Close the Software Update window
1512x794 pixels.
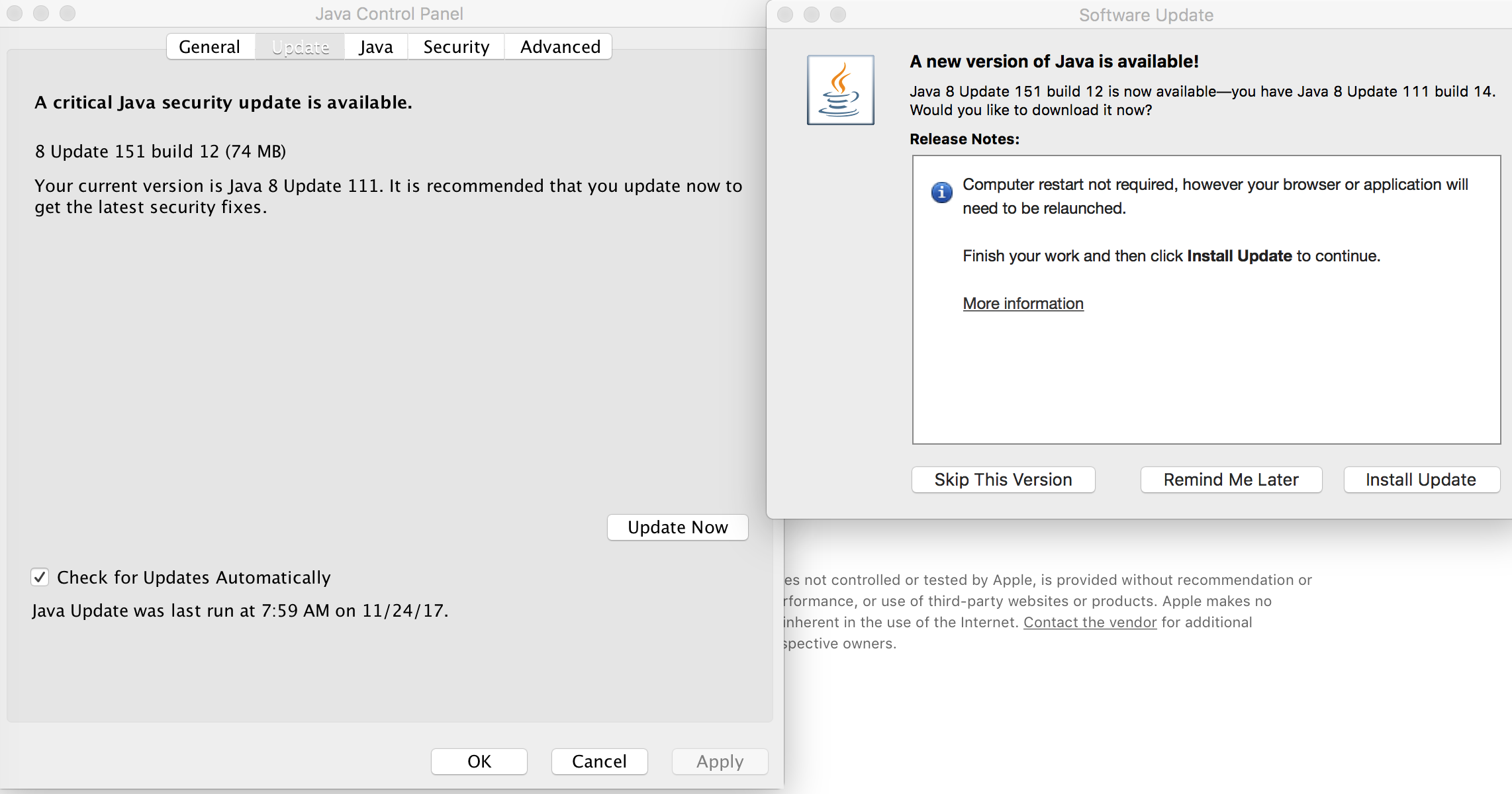pyautogui.click(x=785, y=15)
